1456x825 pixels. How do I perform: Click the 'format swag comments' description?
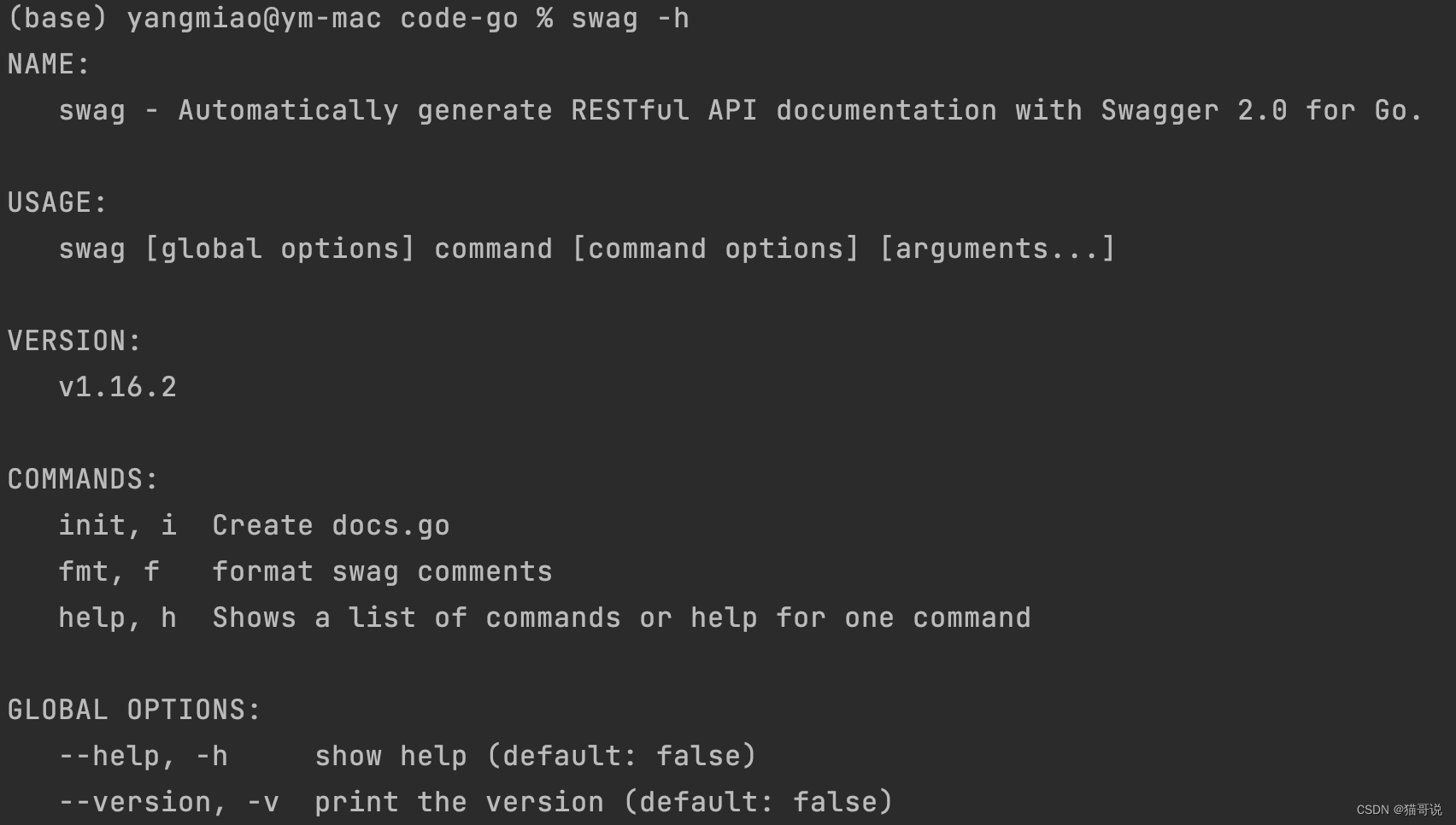point(382,571)
